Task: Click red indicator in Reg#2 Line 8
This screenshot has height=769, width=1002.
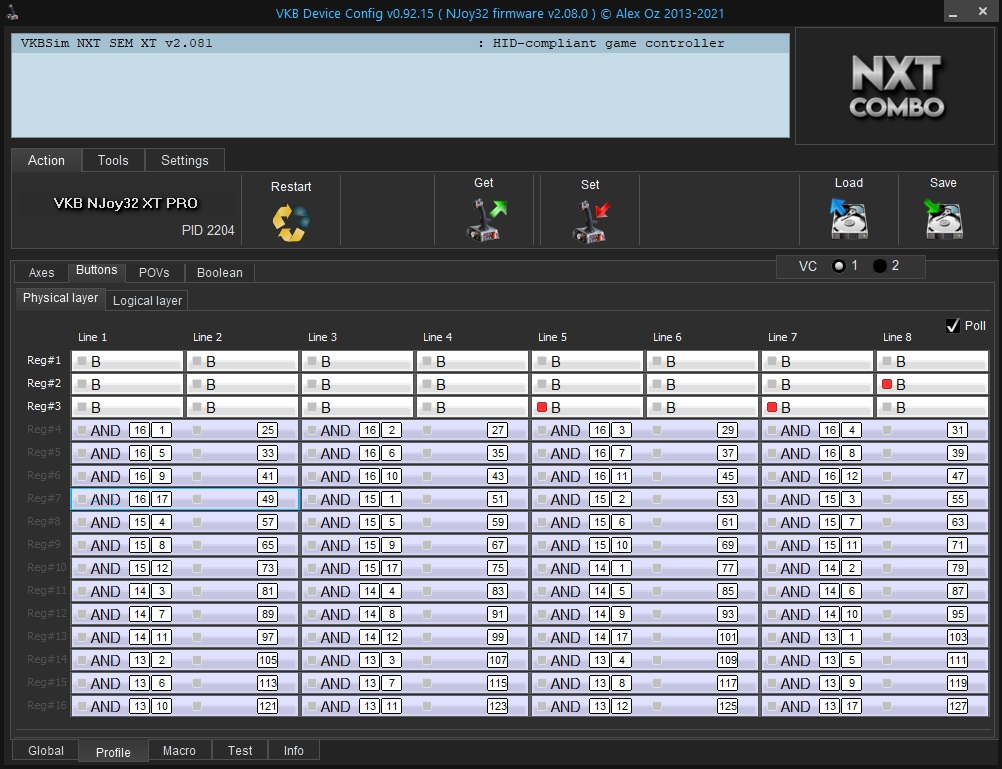Action: [887, 384]
